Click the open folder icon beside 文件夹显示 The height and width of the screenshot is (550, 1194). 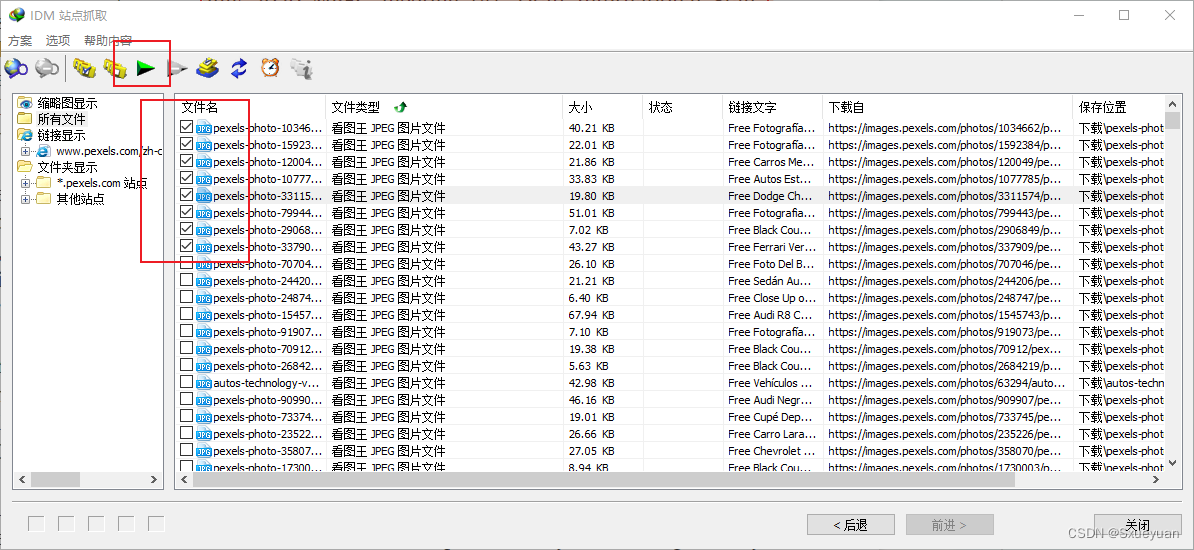[x=25, y=167]
